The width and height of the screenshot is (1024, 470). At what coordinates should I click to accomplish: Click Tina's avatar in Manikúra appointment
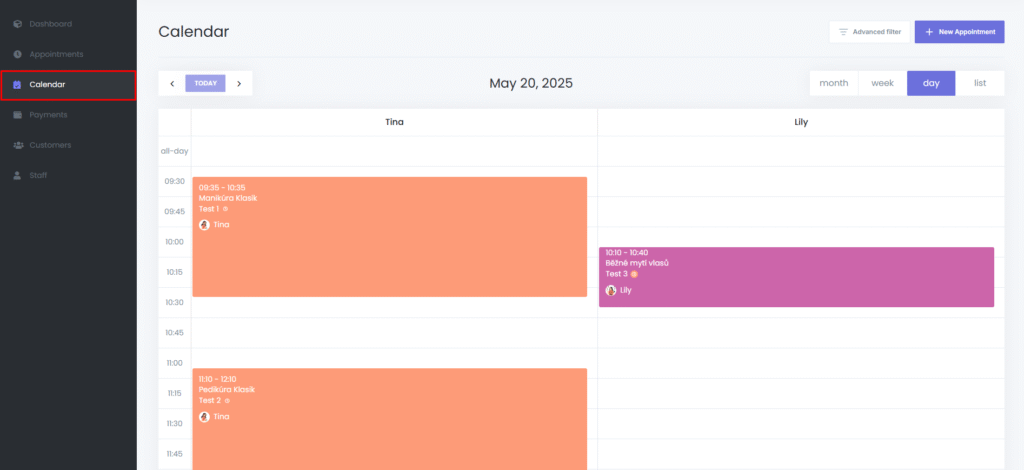(x=204, y=225)
